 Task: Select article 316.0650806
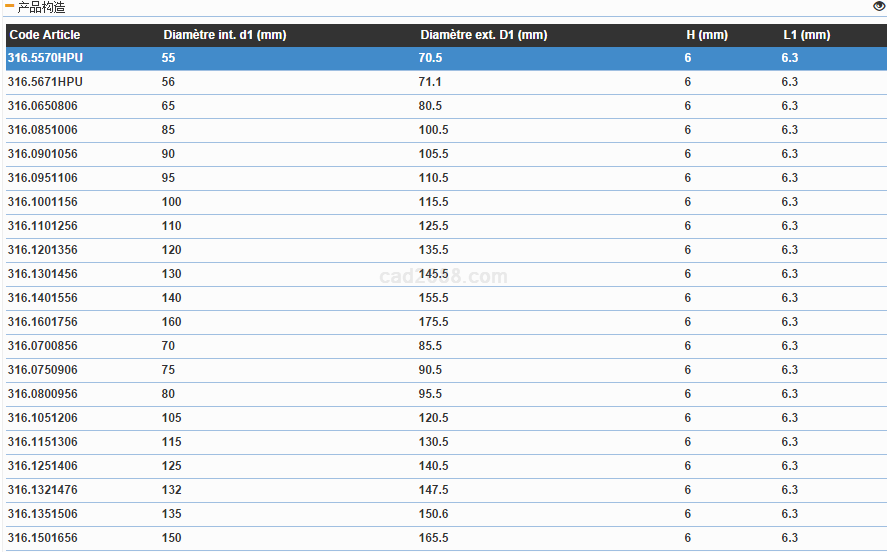[42, 106]
